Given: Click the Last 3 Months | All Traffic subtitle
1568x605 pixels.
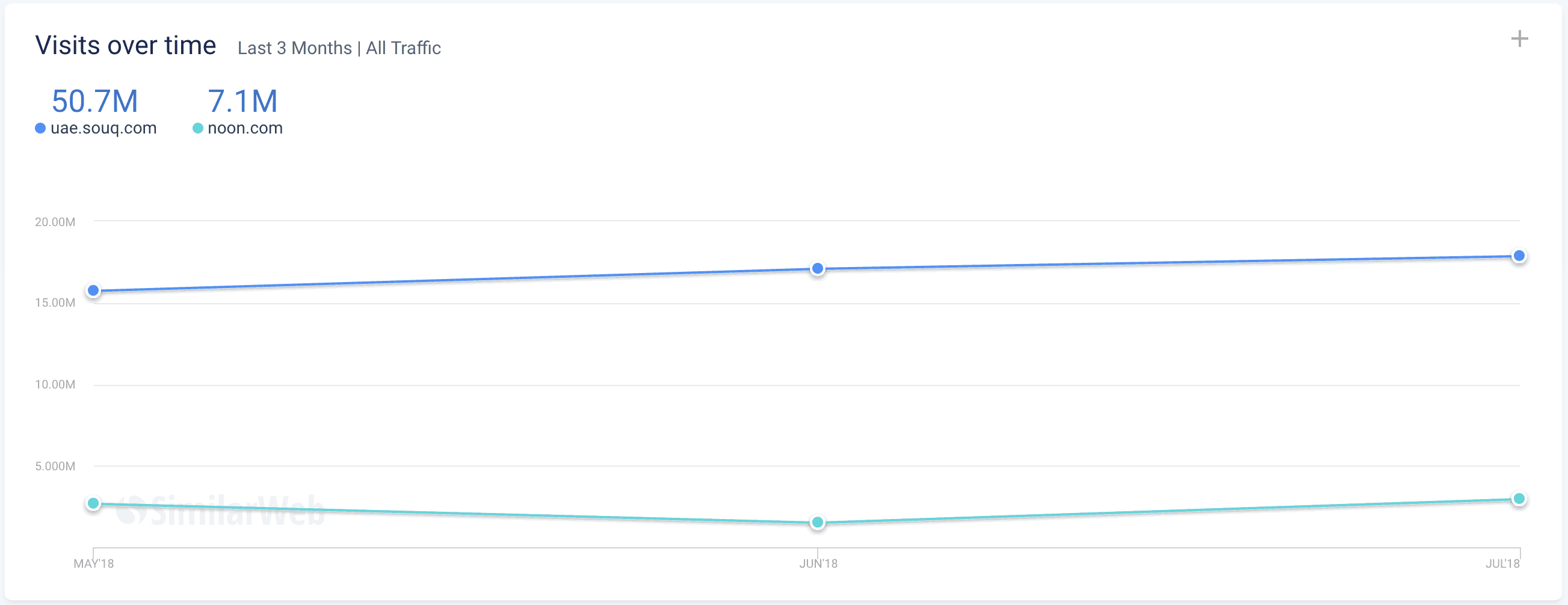Looking at the screenshot, I should tap(339, 48).
